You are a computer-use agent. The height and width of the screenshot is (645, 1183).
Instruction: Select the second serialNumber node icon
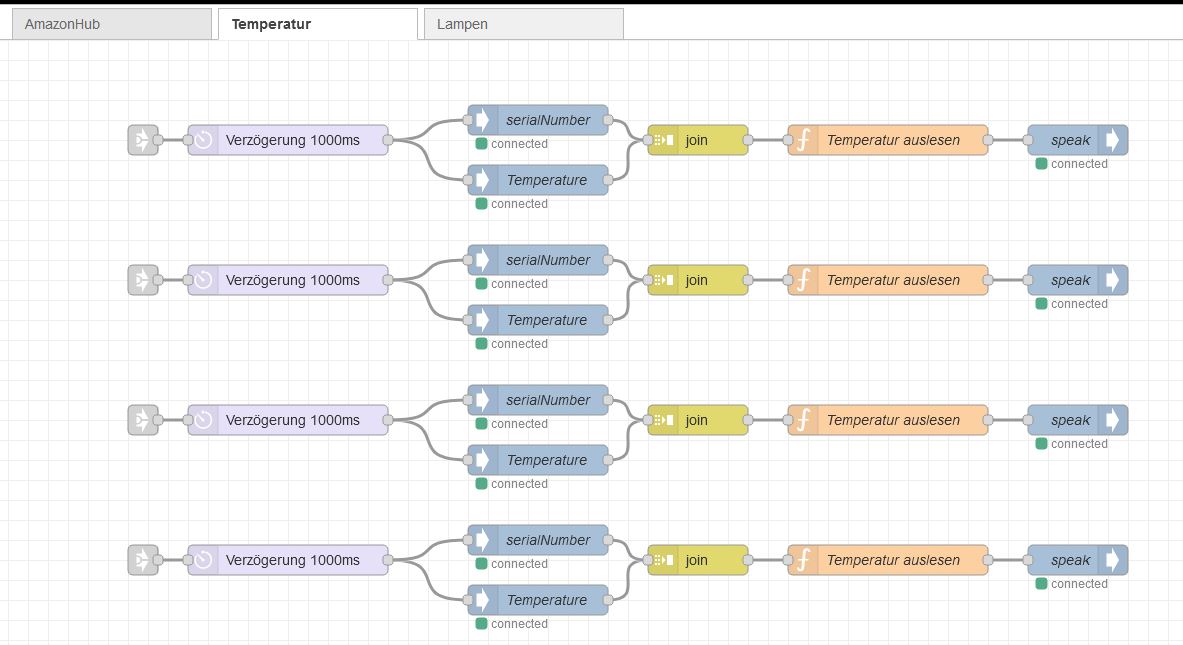click(x=480, y=260)
